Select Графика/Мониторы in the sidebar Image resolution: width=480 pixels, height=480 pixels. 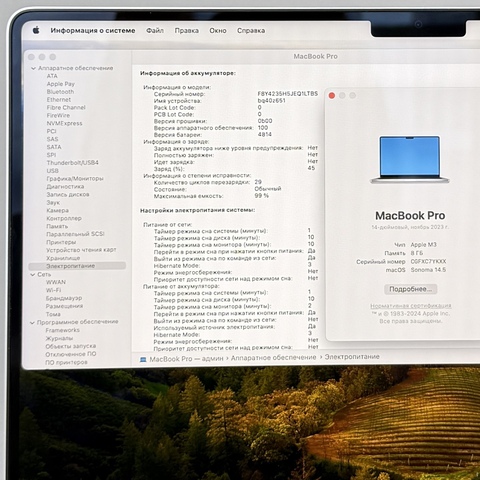75,179
